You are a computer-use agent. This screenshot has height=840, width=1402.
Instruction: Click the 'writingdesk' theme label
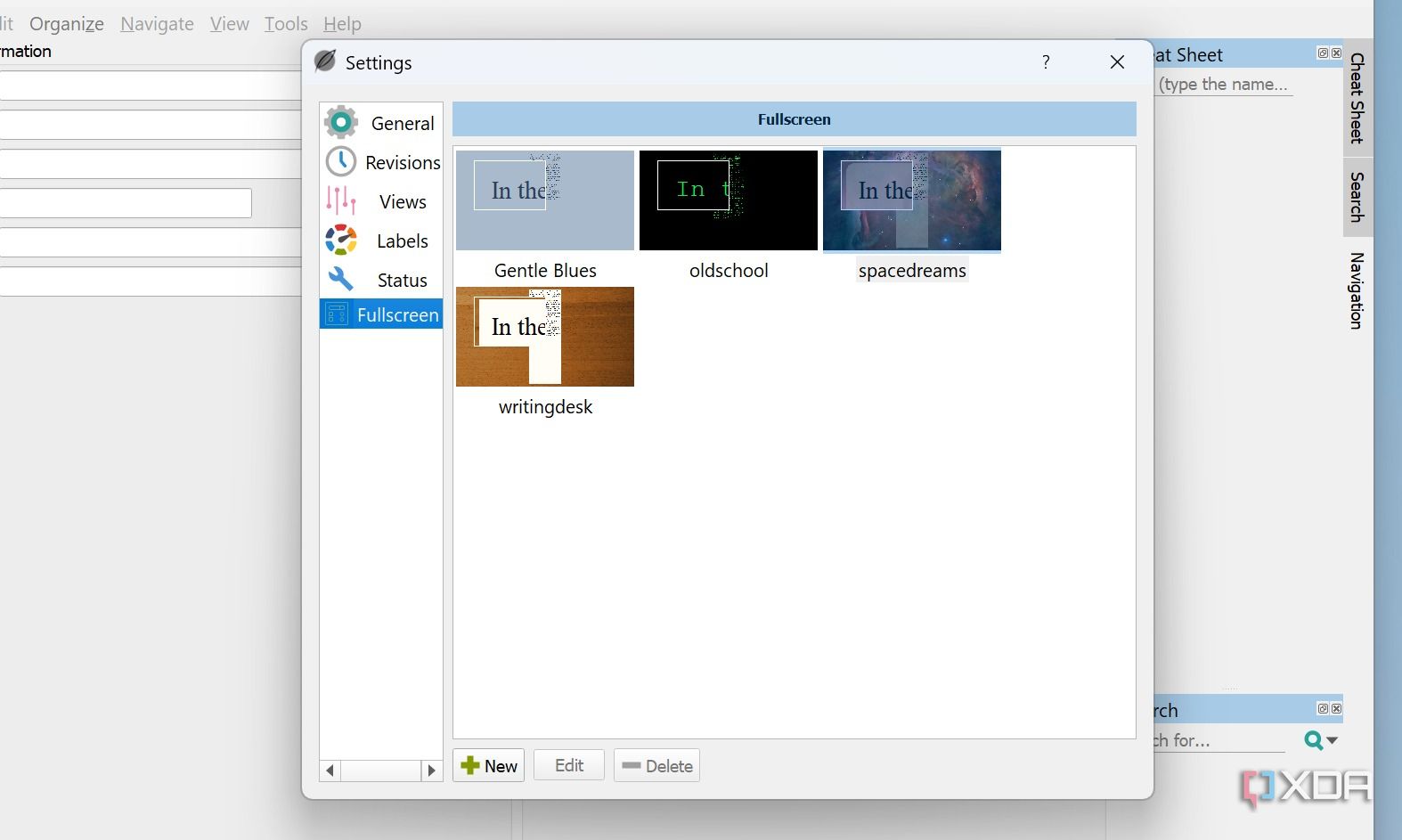(x=545, y=406)
